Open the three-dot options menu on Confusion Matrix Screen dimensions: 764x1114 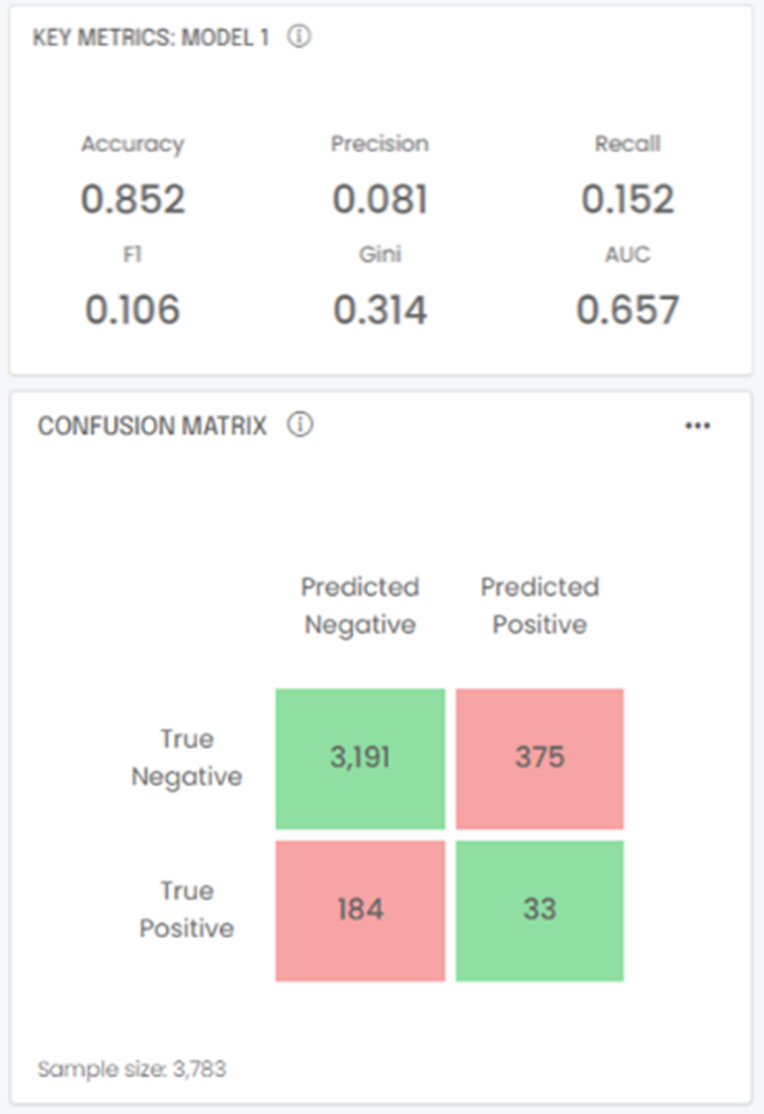[x=698, y=425]
